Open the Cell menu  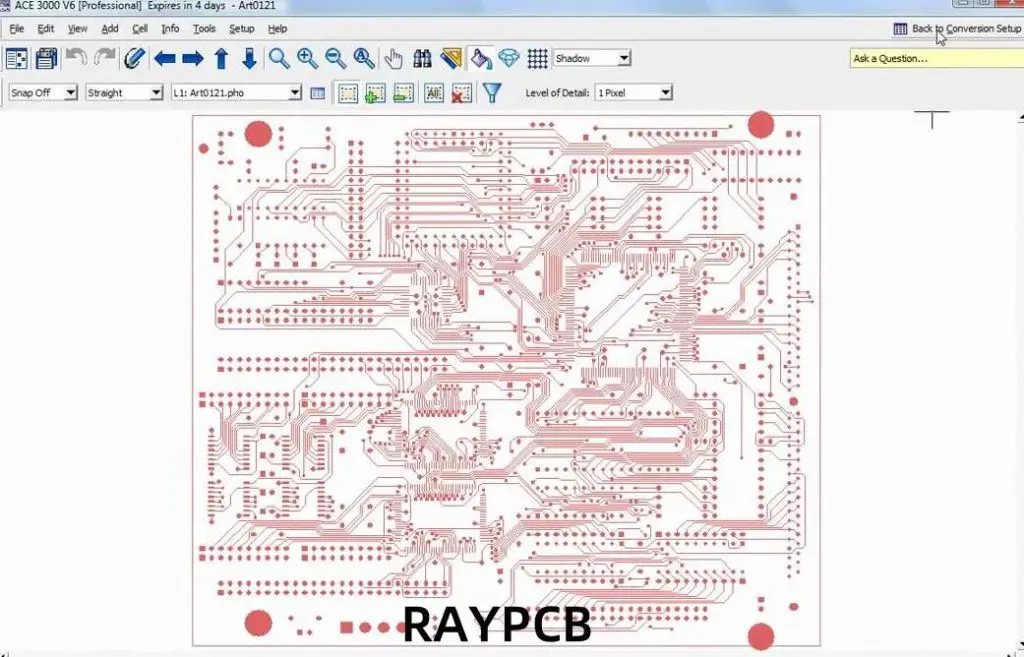click(x=140, y=29)
